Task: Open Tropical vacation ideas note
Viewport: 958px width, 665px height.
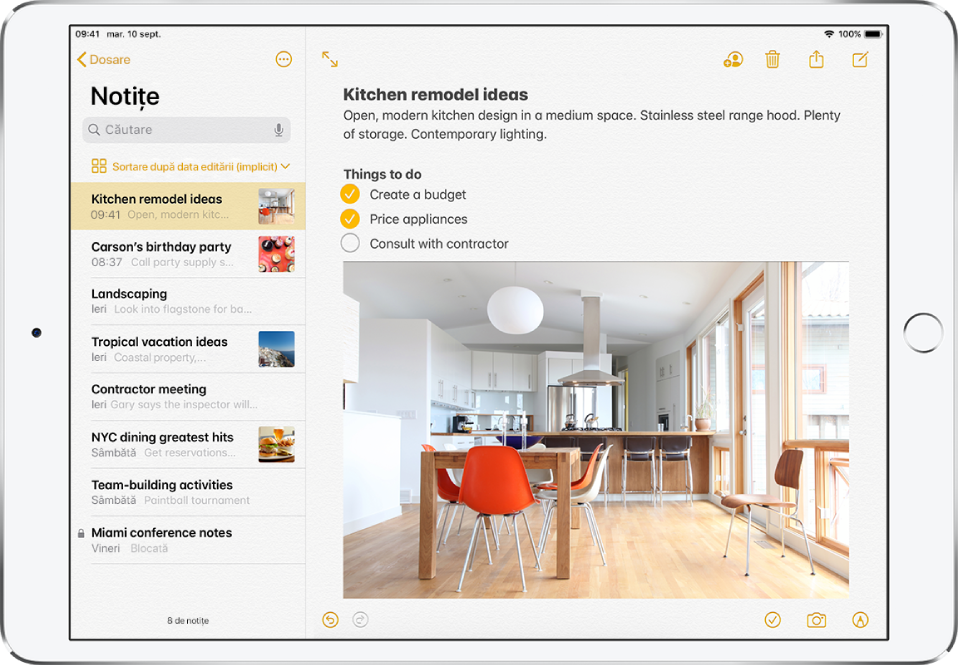Action: pos(188,349)
